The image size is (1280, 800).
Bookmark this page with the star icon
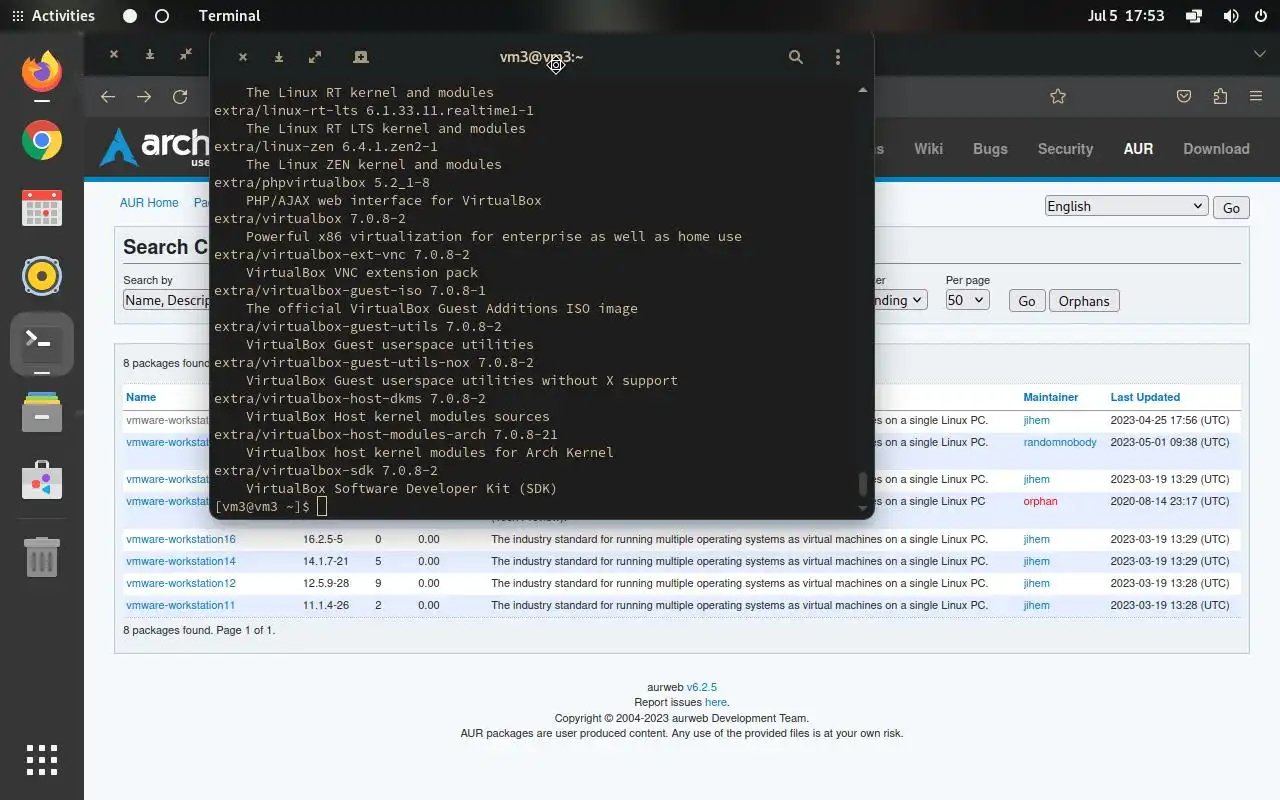pos(1058,96)
